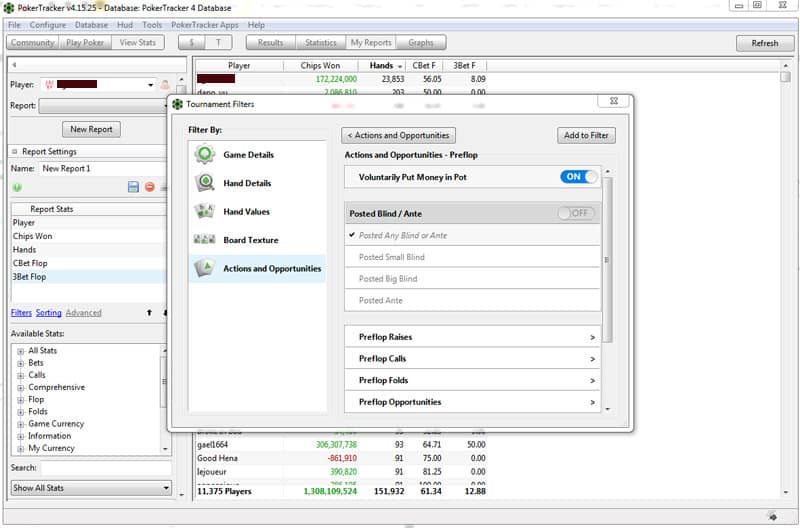Click the Add to Filter button

(x=586, y=135)
